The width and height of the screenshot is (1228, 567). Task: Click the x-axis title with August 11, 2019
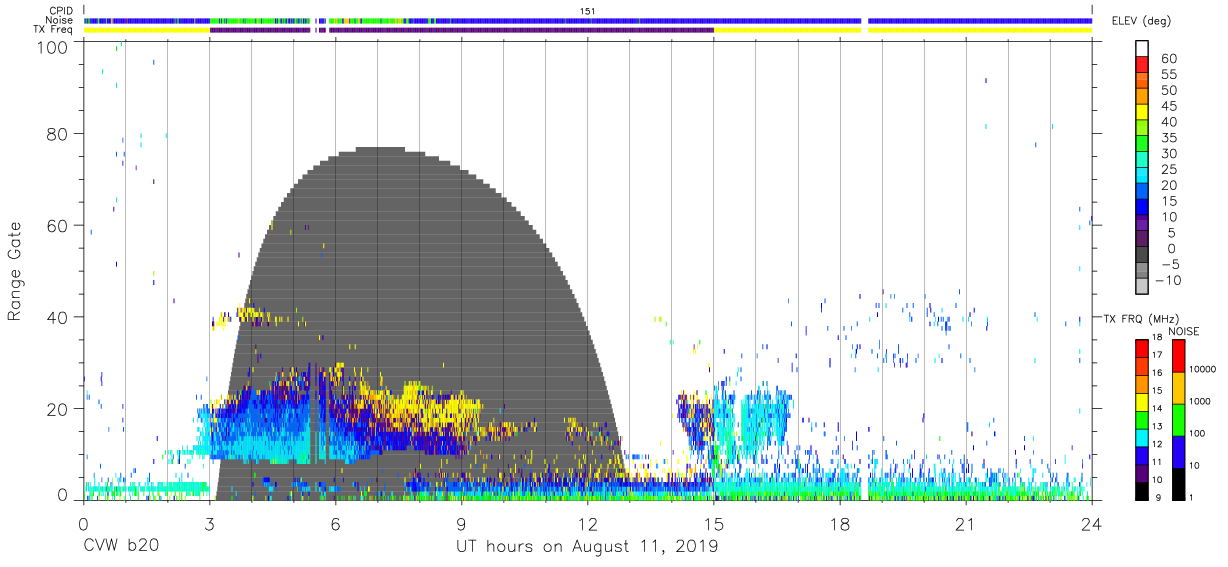click(587, 547)
